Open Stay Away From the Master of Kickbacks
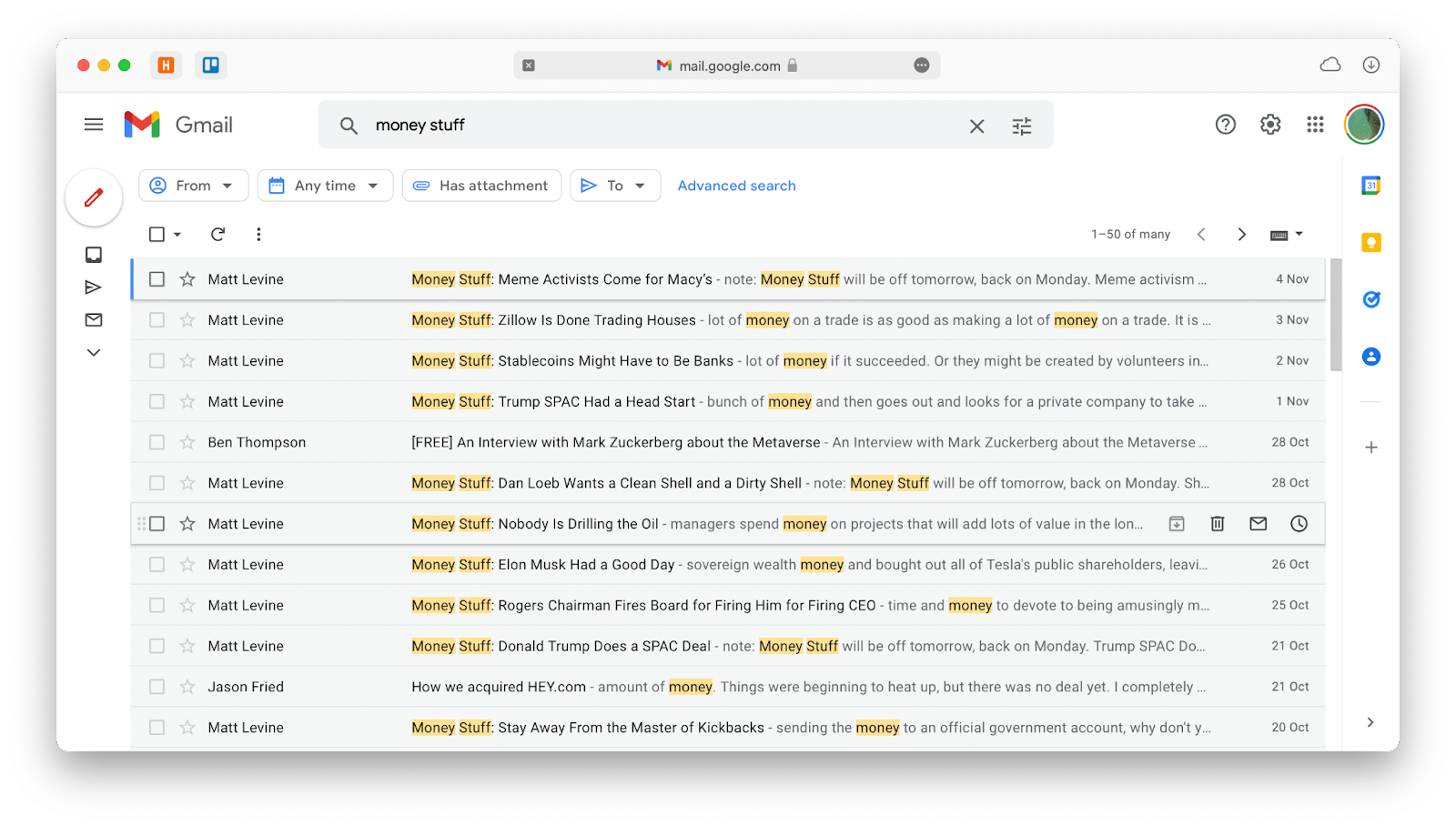Viewport: 1456px width, 826px height. pos(727,728)
